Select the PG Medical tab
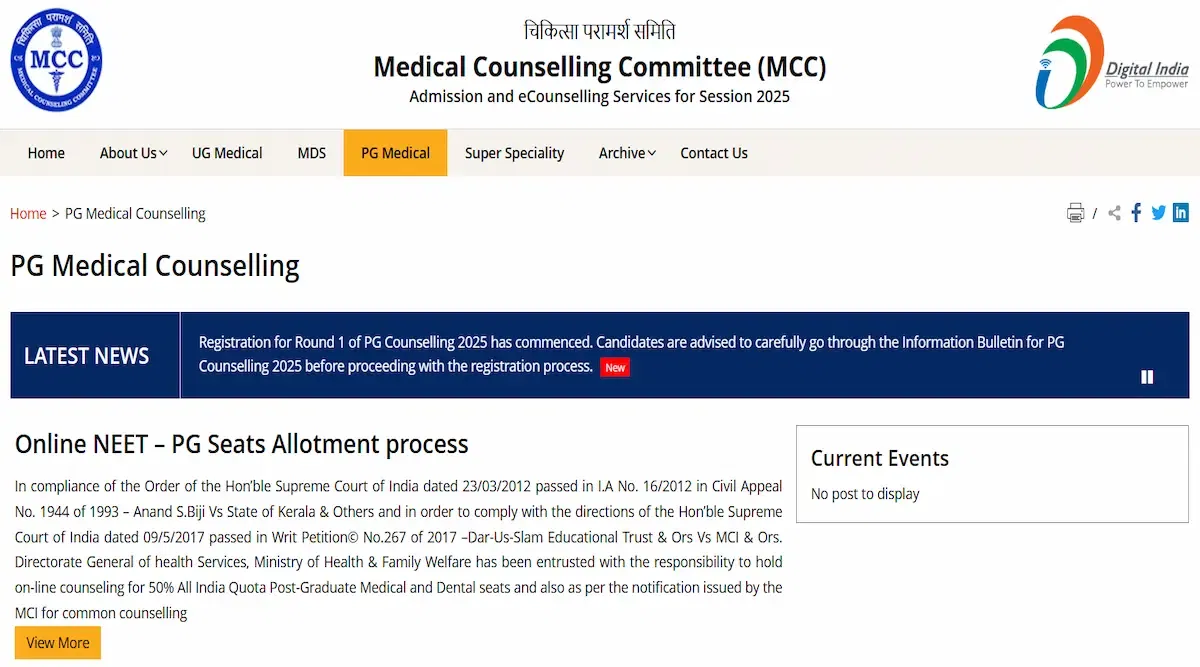The width and height of the screenshot is (1200, 667). pos(395,153)
